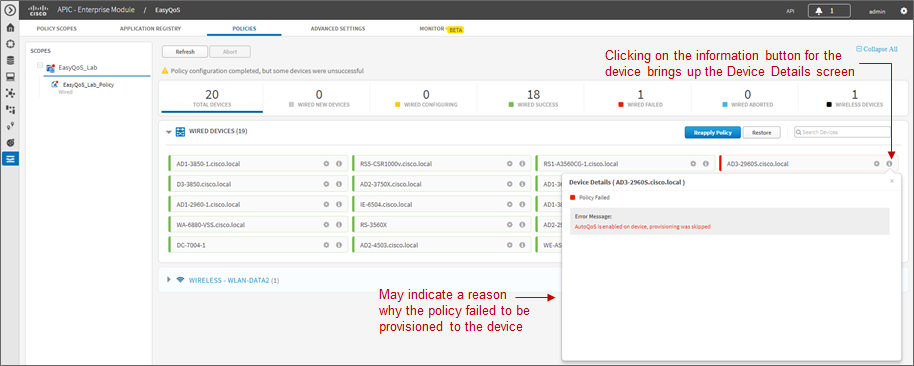Collapse the EasyQoS_Lab scope tree
The height and width of the screenshot is (366, 914).
tap(40, 65)
